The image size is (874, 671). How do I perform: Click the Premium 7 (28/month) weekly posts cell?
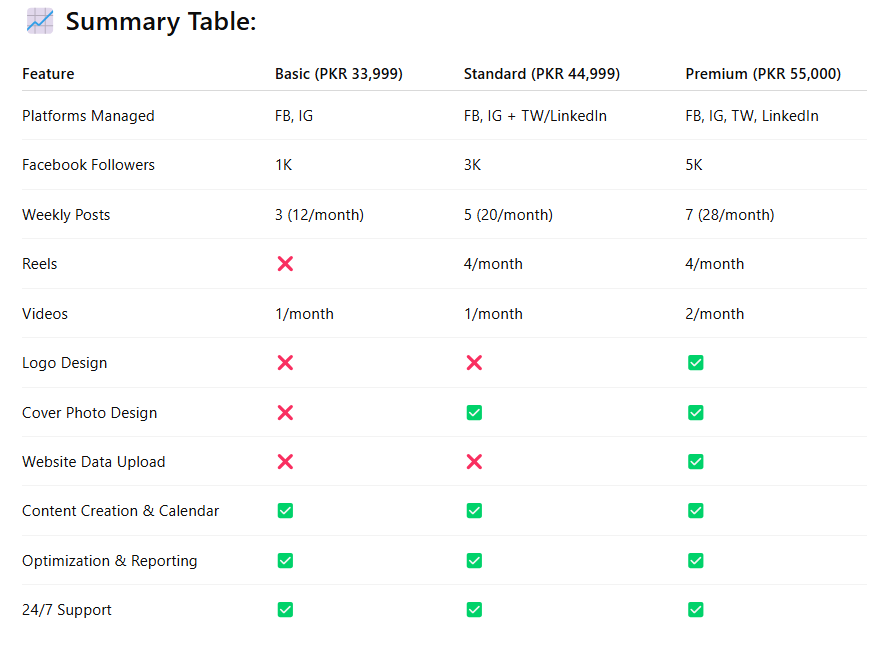730,215
